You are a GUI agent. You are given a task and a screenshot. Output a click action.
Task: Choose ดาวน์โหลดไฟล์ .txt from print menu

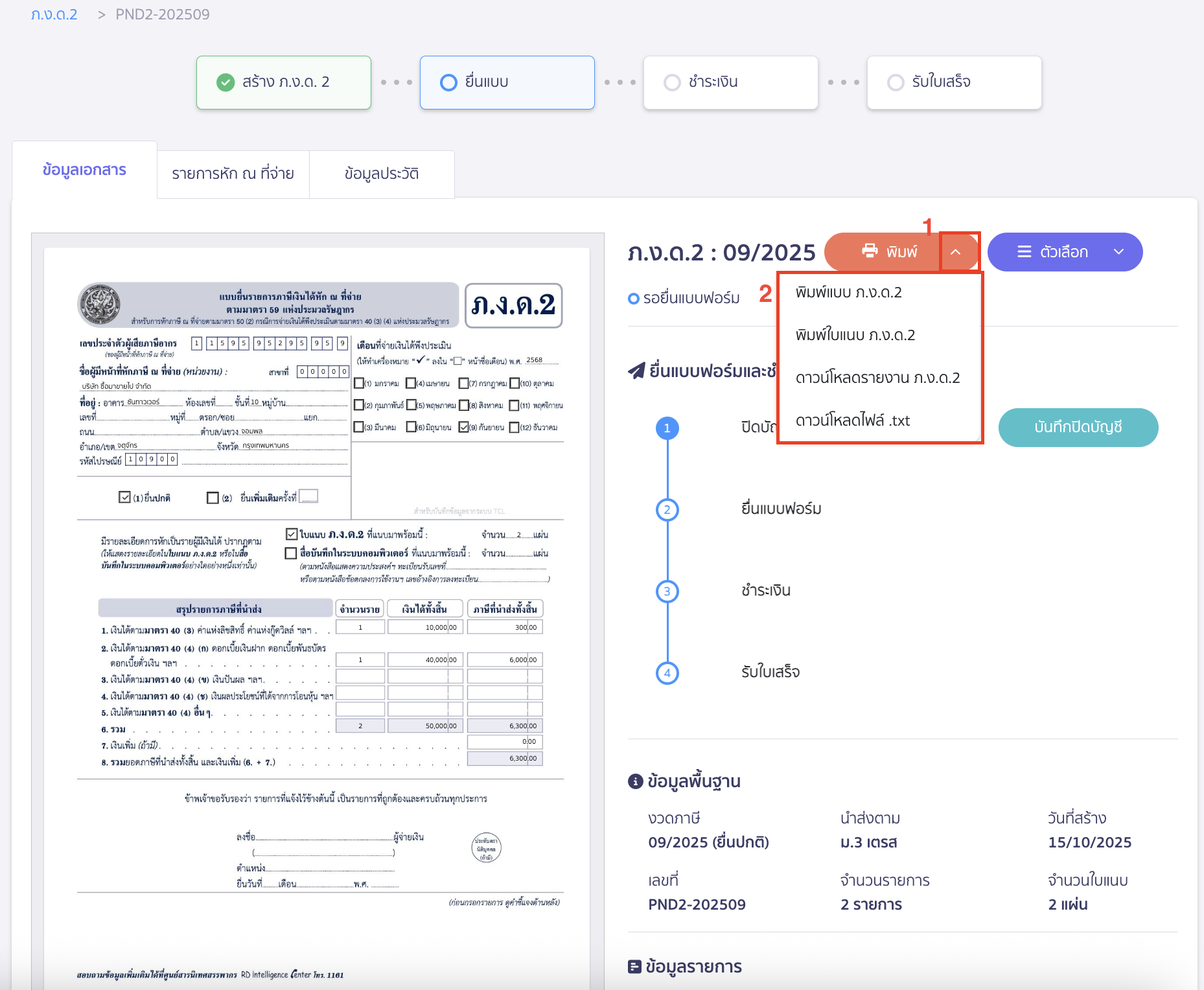click(x=852, y=420)
